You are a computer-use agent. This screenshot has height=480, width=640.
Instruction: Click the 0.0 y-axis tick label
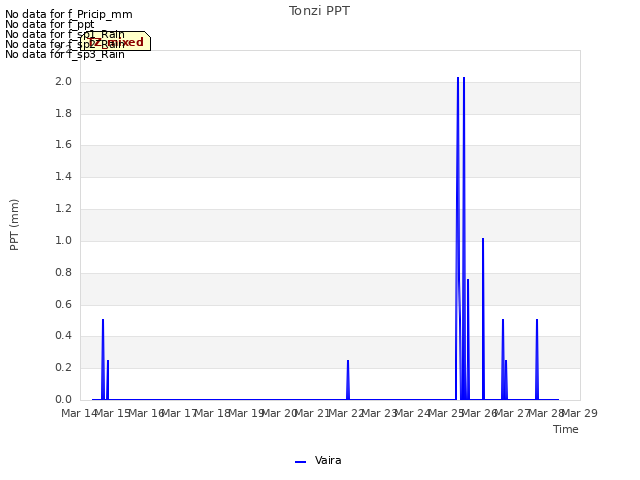click(x=63, y=400)
